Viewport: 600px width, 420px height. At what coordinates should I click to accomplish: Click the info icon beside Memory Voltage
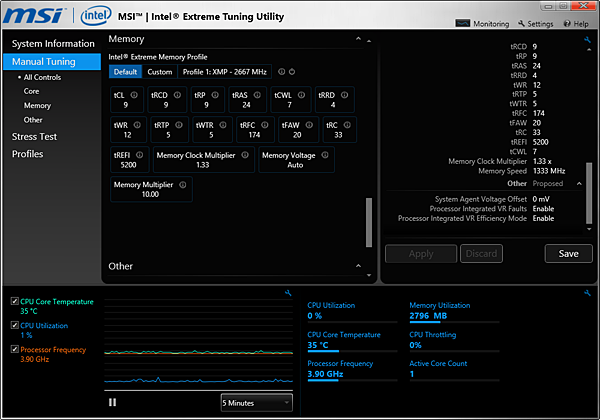coord(325,156)
